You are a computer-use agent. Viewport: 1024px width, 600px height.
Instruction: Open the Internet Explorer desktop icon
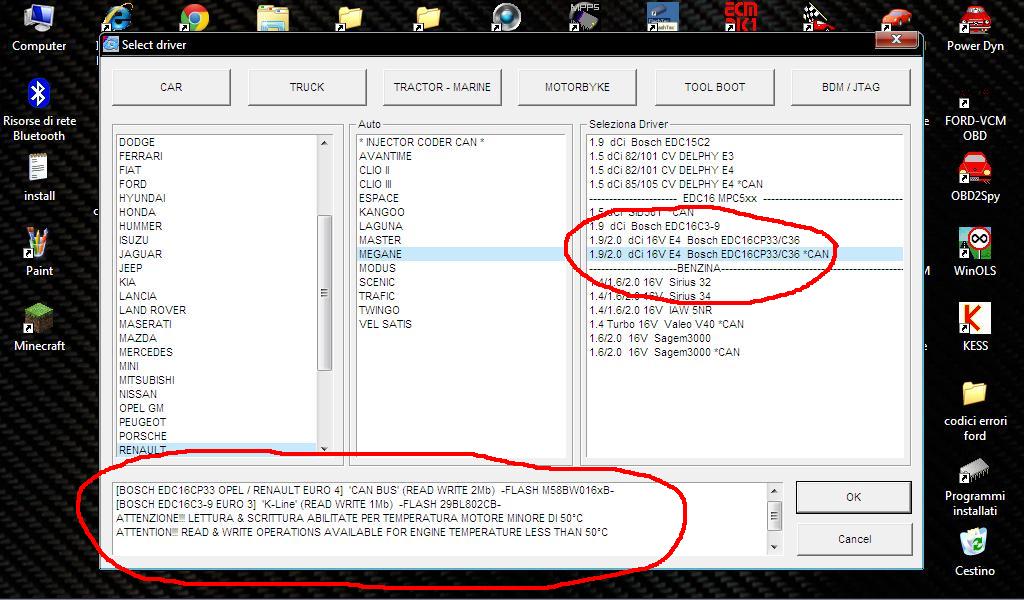118,17
